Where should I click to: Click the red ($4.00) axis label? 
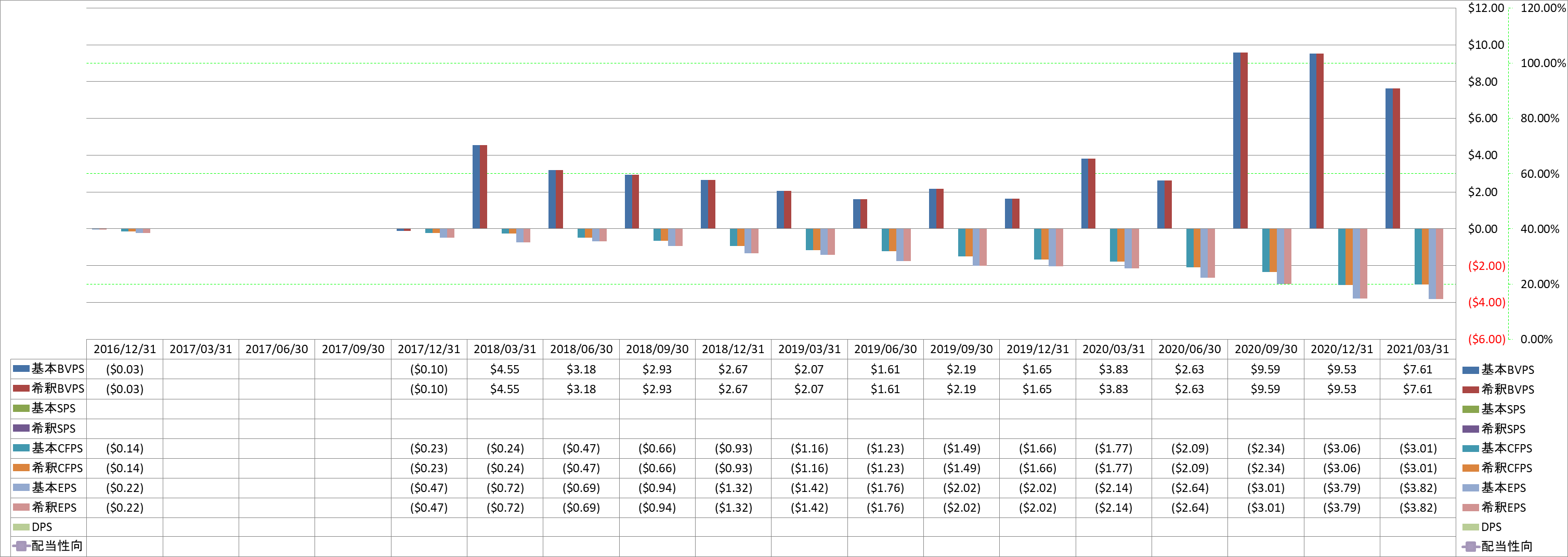coord(1486,302)
